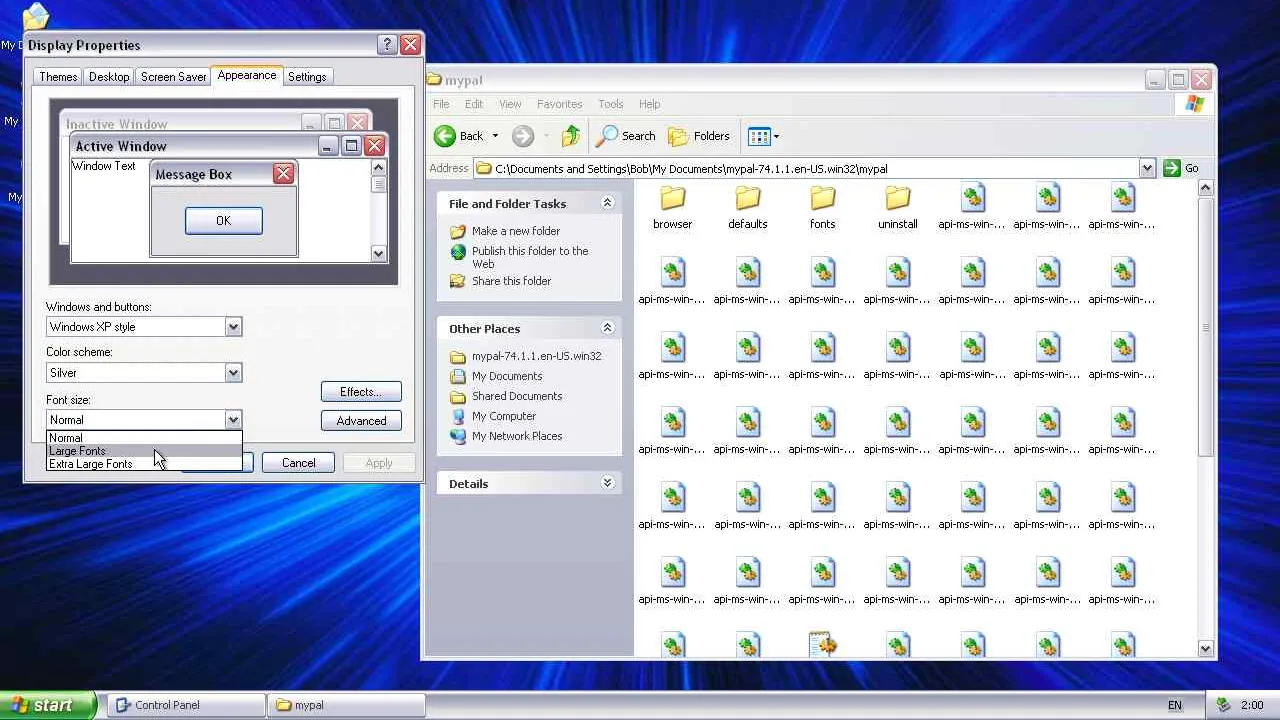Collapse the File and Folder Tasks panel
This screenshot has width=1280, height=720.
pos(607,203)
